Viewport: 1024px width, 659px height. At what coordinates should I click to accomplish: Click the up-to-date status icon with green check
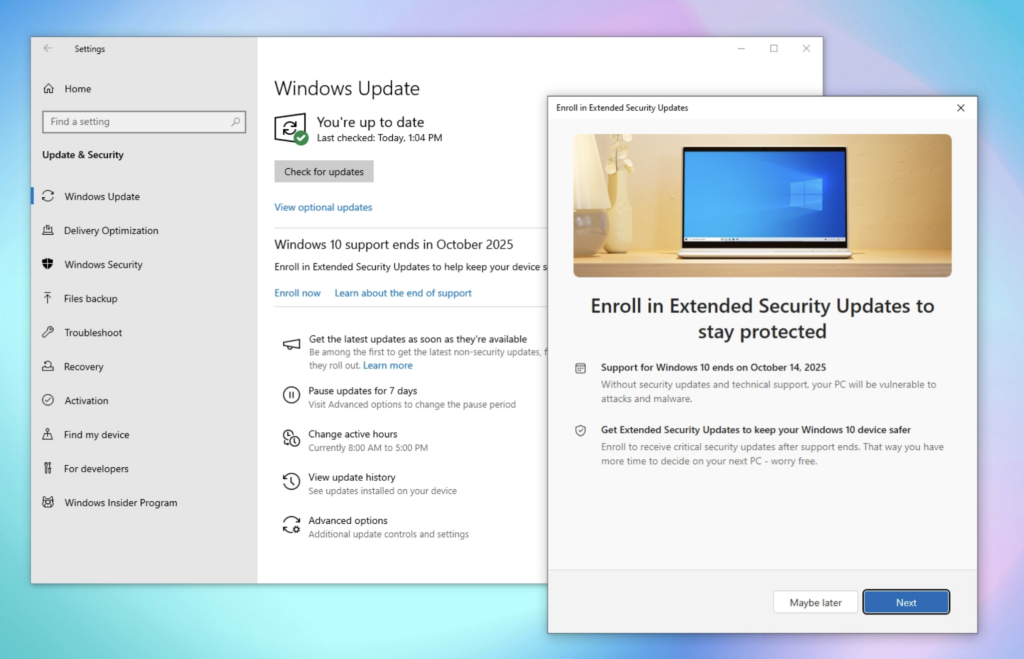tap(291, 129)
